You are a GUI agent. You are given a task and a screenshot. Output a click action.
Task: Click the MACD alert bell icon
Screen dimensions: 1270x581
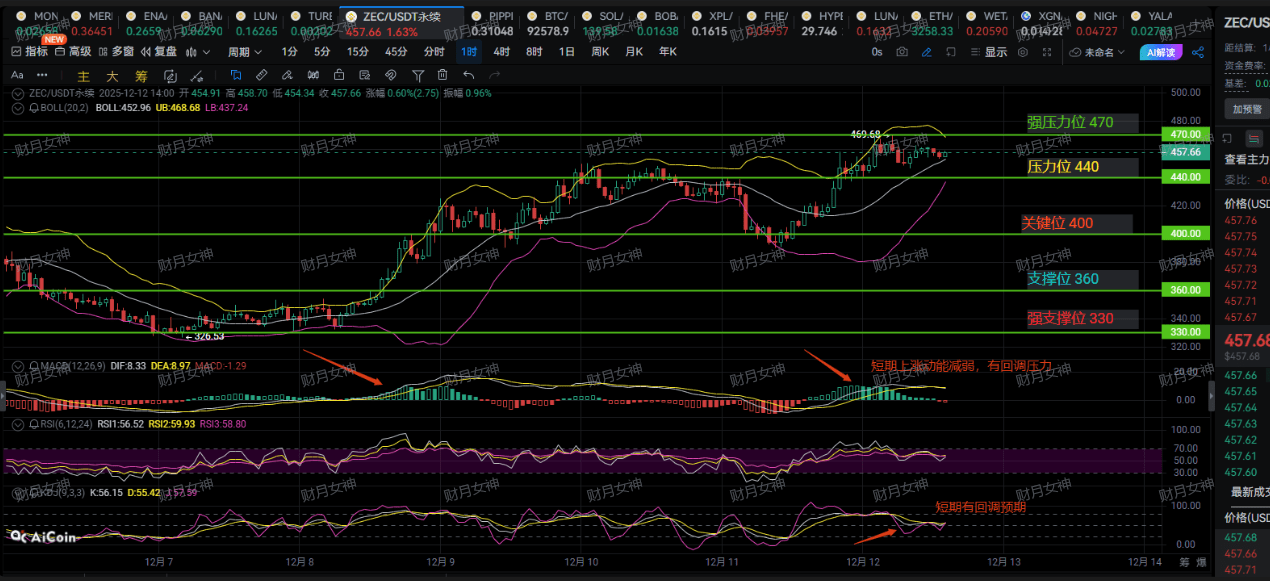click(x=33, y=366)
